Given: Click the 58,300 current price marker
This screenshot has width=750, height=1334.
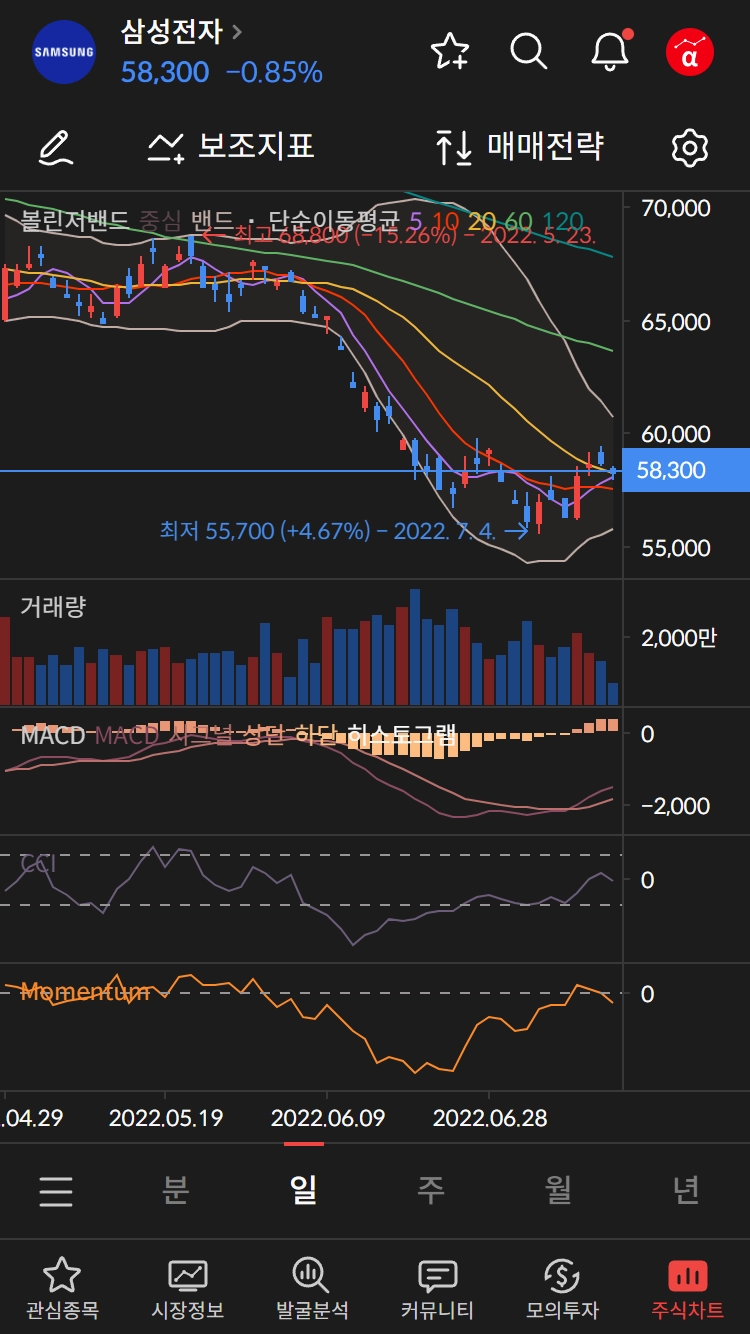Looking at the screenshot, I should point(686,470).
